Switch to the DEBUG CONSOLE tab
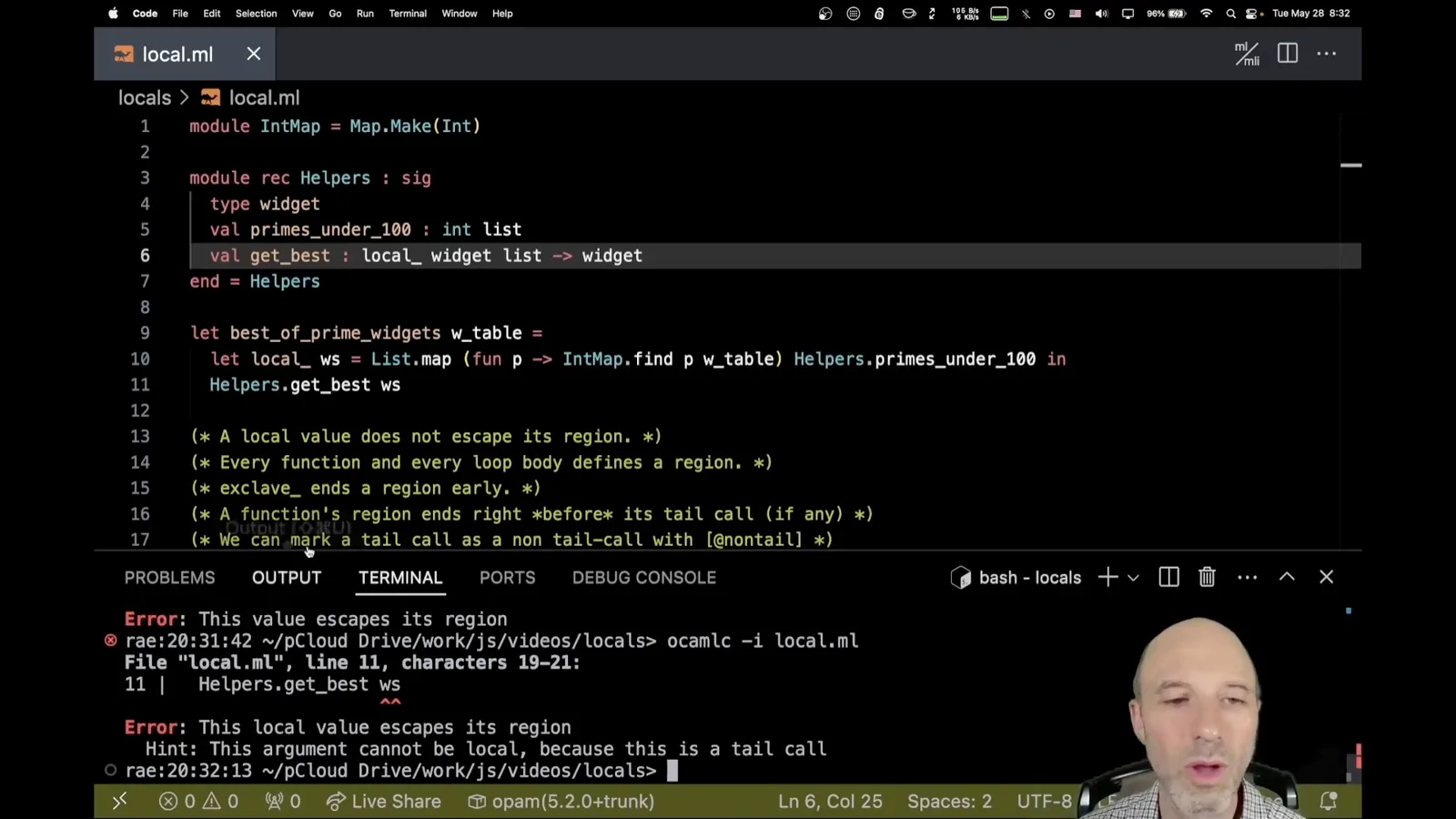 point(644,578)
